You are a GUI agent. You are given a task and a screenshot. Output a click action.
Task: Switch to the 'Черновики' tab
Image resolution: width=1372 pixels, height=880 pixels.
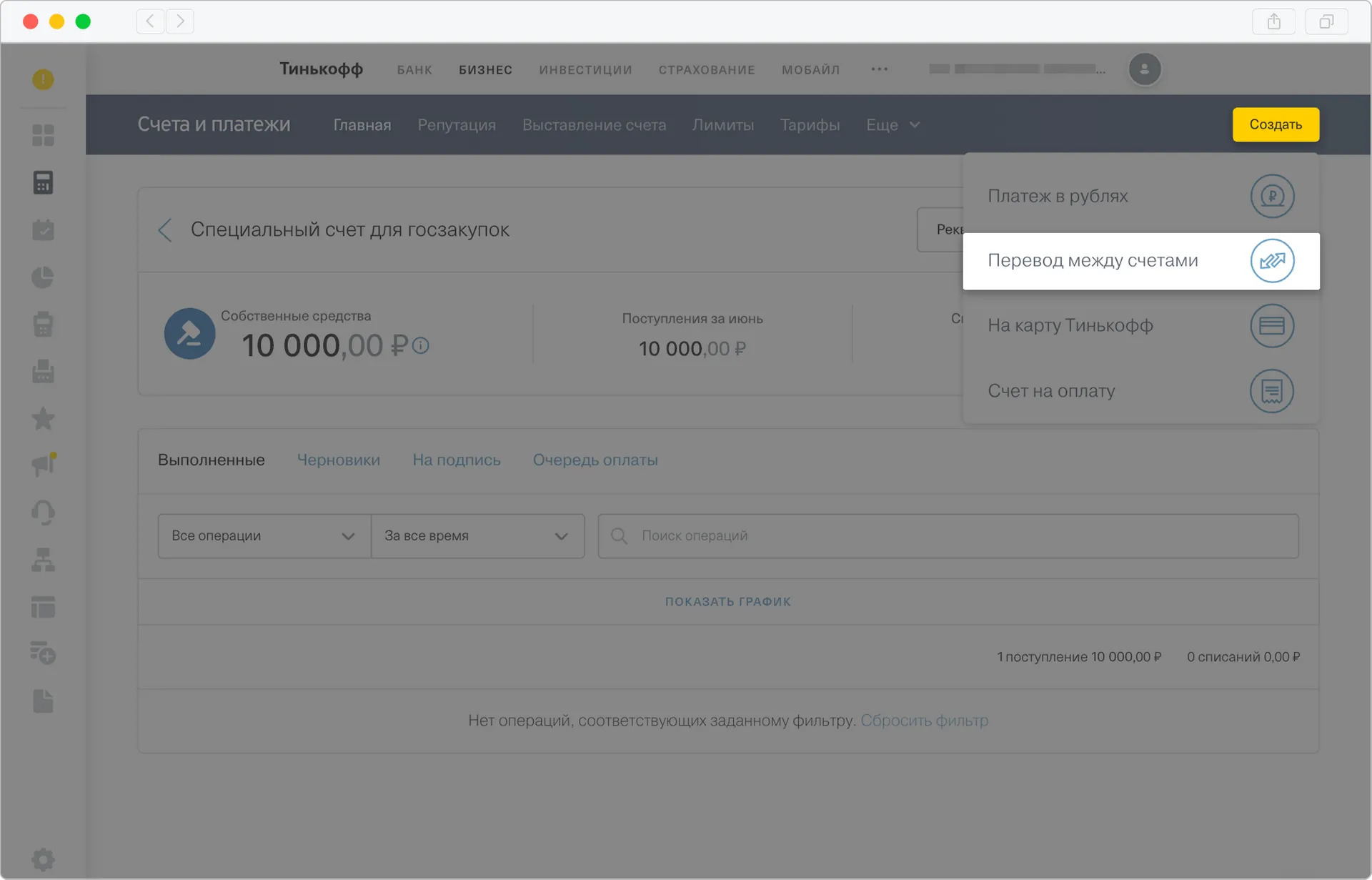338,460
